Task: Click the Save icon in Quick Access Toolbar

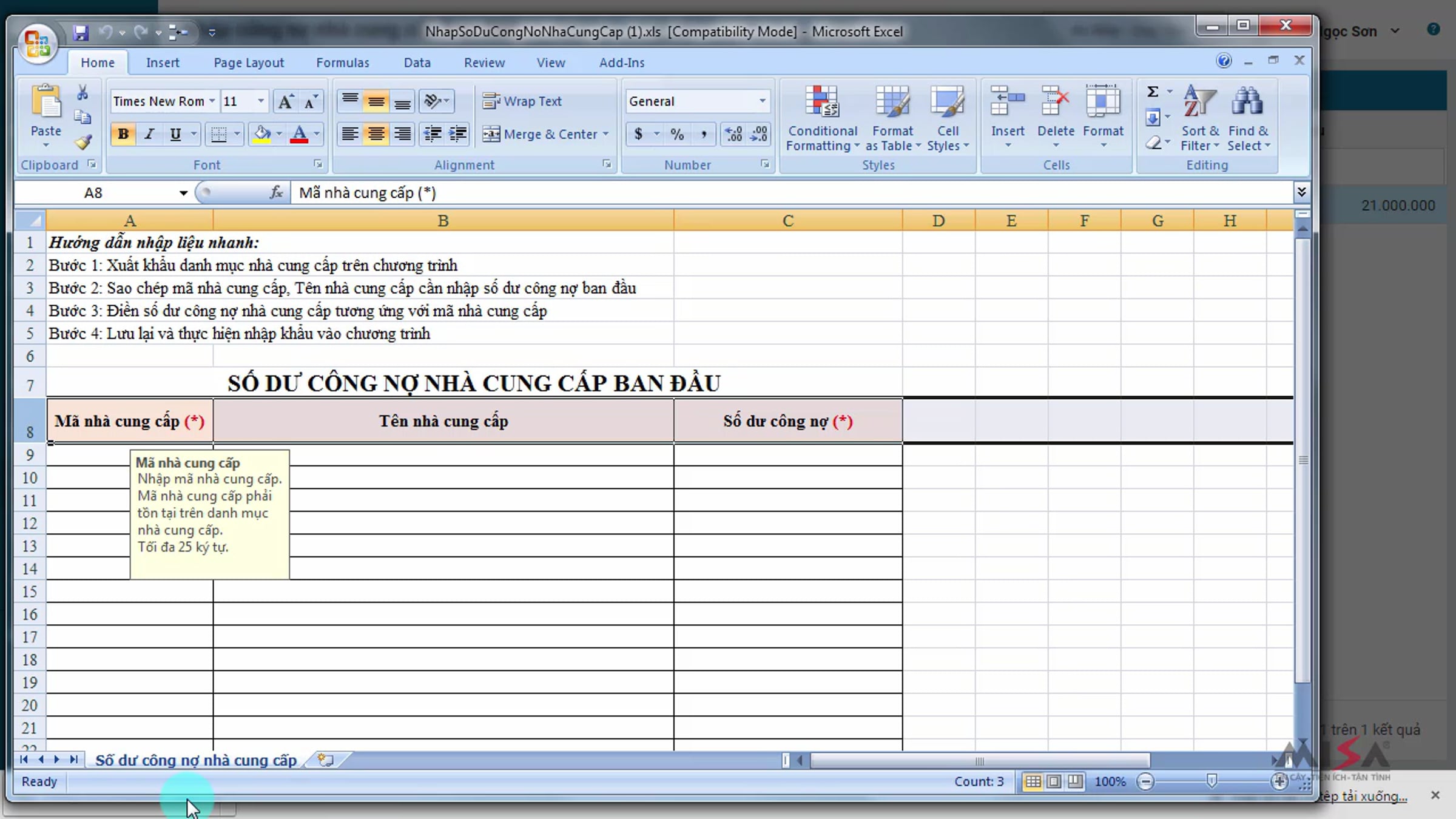Action: (x=81, y=32)
